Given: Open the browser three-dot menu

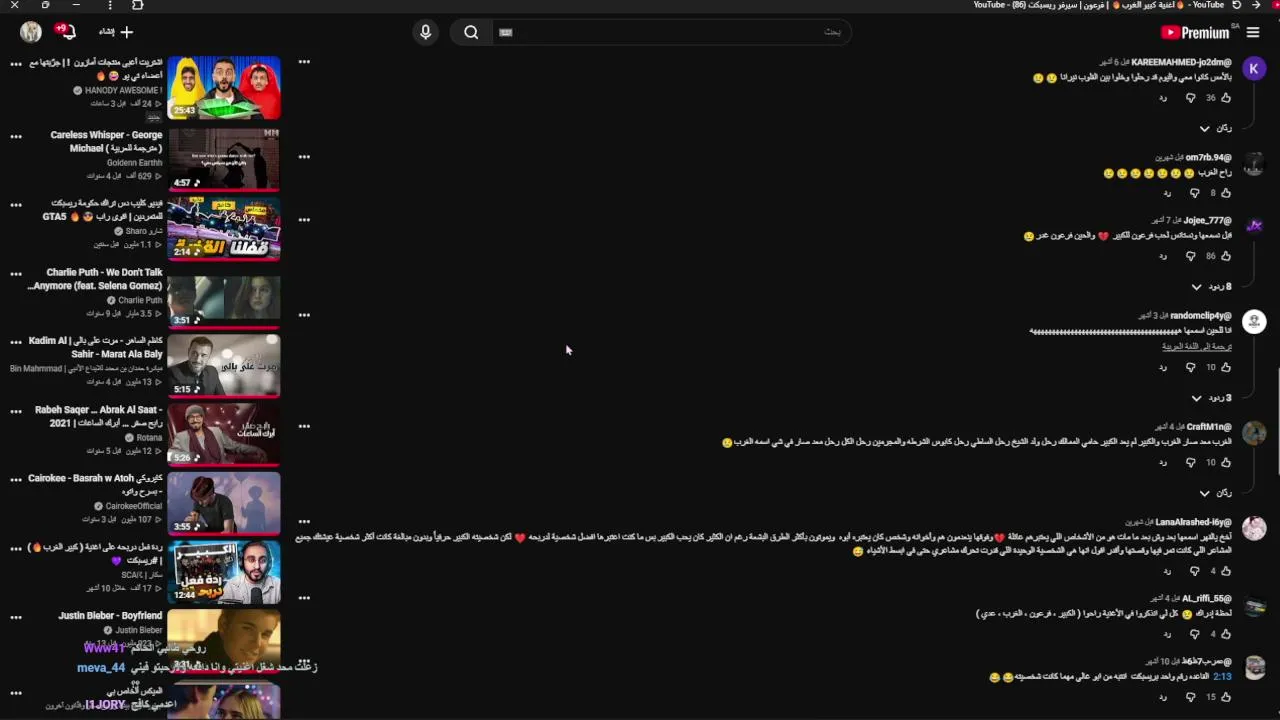Looking at the screenshot, I should pos(109,5).
